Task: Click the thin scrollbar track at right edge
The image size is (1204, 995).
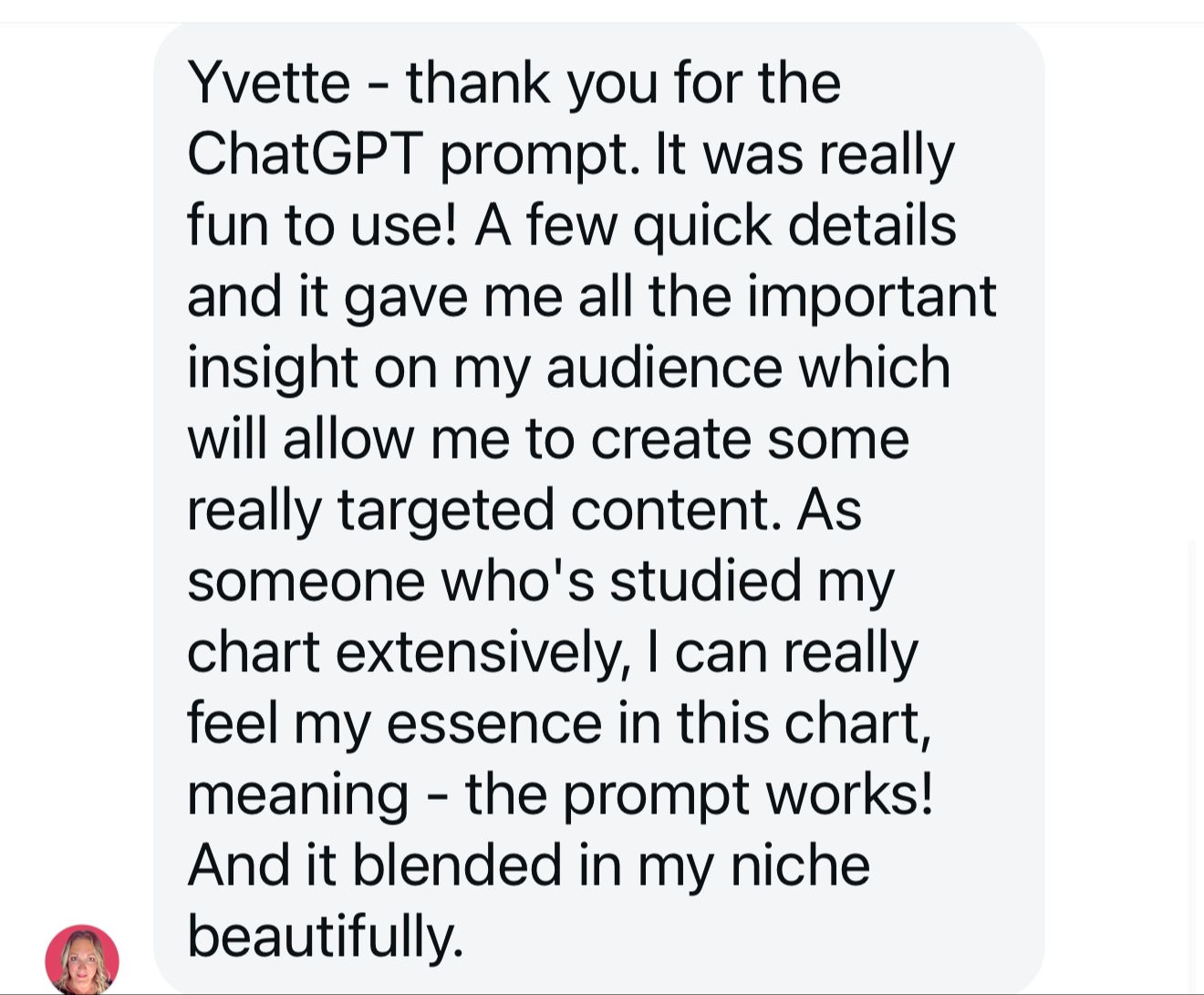Action: pos(1191,766)
